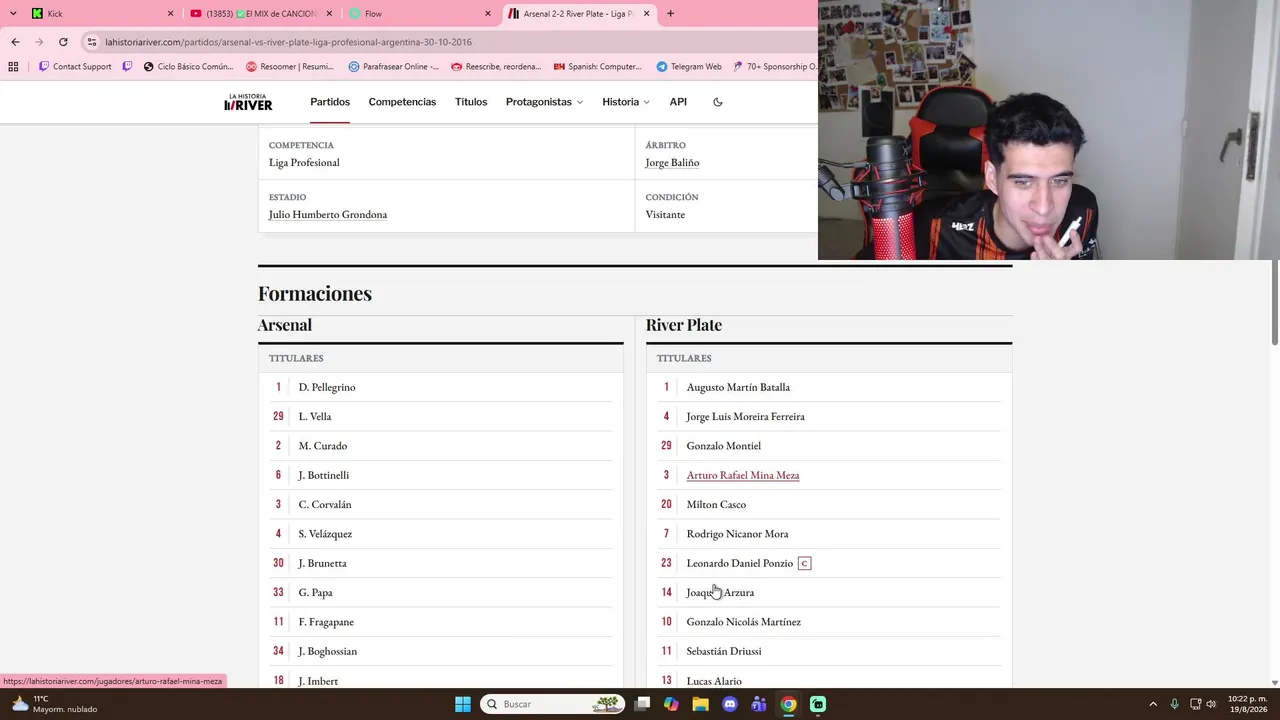The width and height of the screenshot is (1280, 720).
Task: Reload the current page
Action: [x=63, y=42]
